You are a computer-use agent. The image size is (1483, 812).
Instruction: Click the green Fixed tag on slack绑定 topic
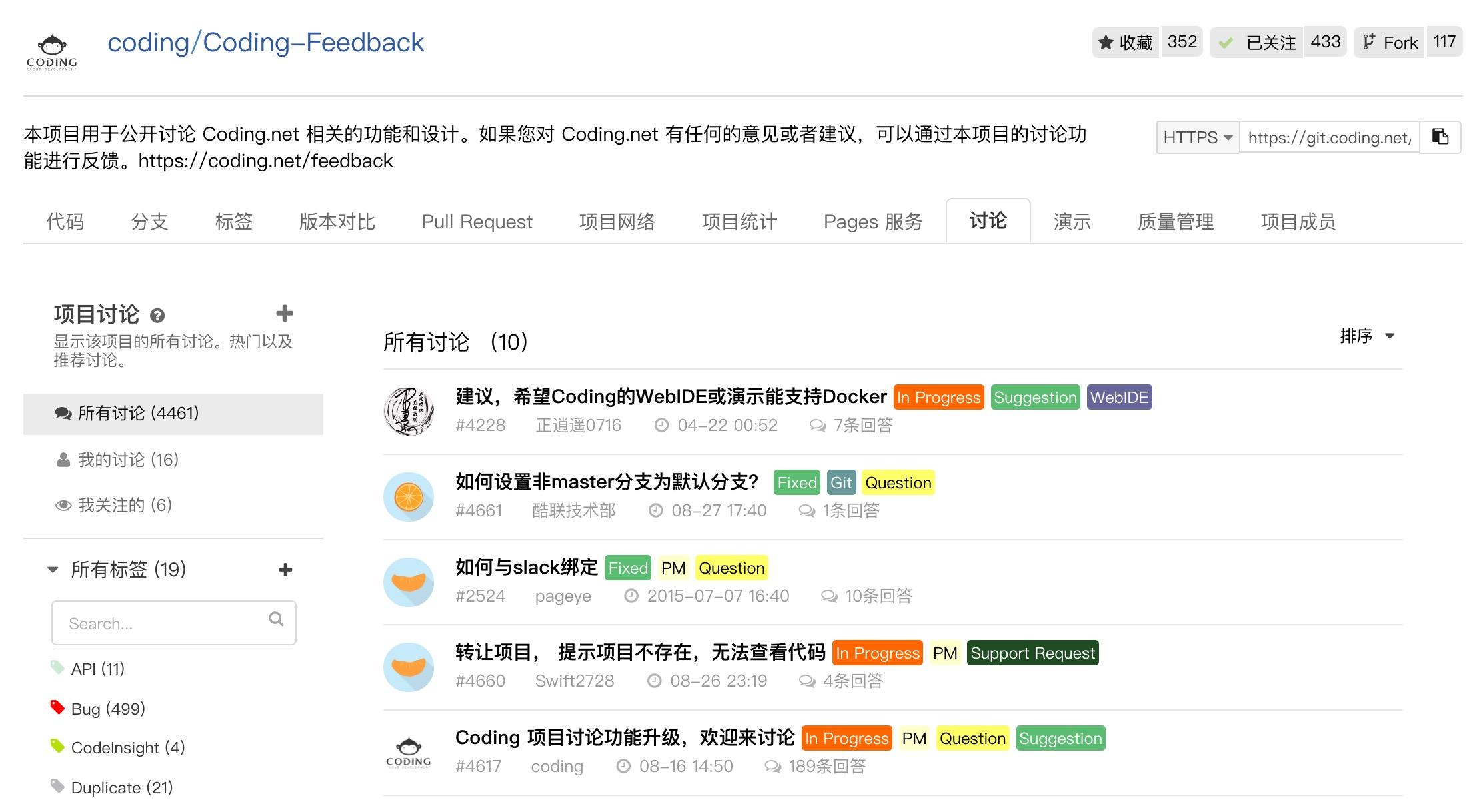point(627,567)
